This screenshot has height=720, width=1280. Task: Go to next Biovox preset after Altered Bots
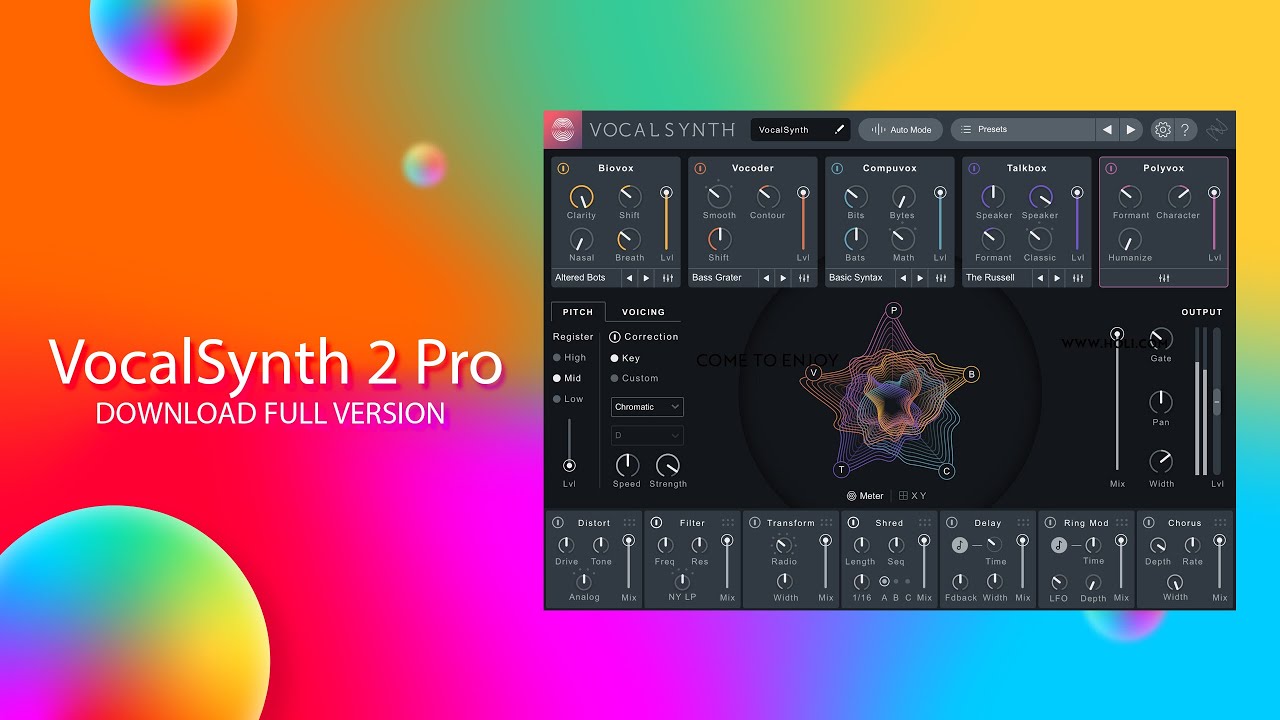[646, 278]
